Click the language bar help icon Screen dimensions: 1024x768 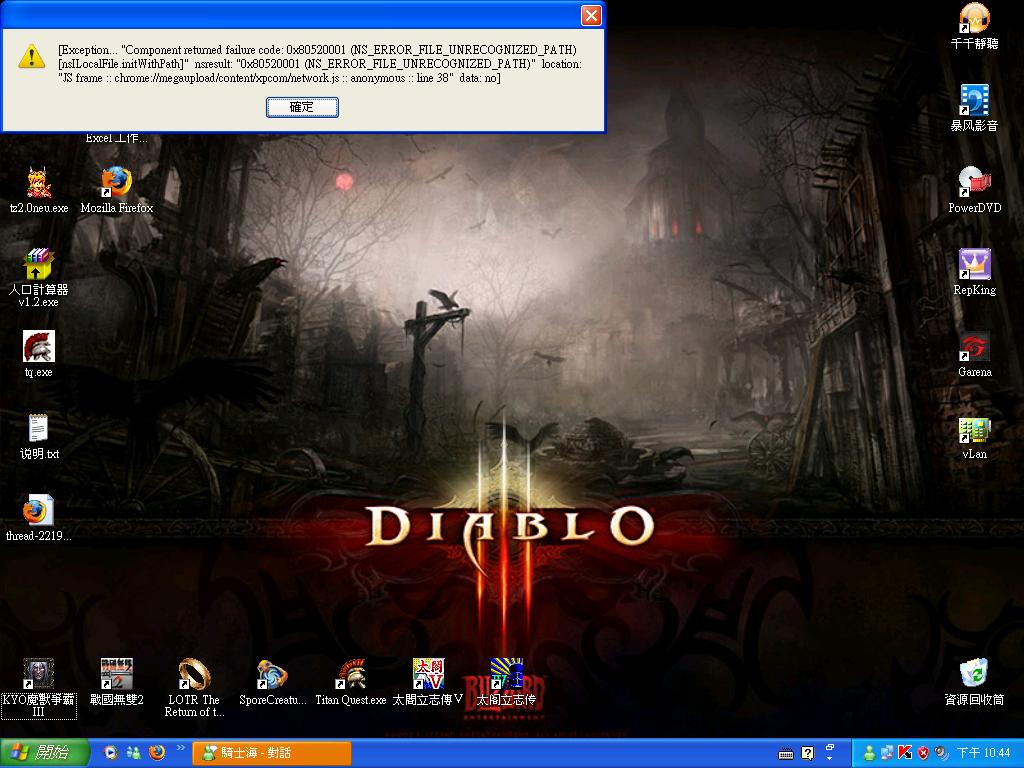[808, 754]
